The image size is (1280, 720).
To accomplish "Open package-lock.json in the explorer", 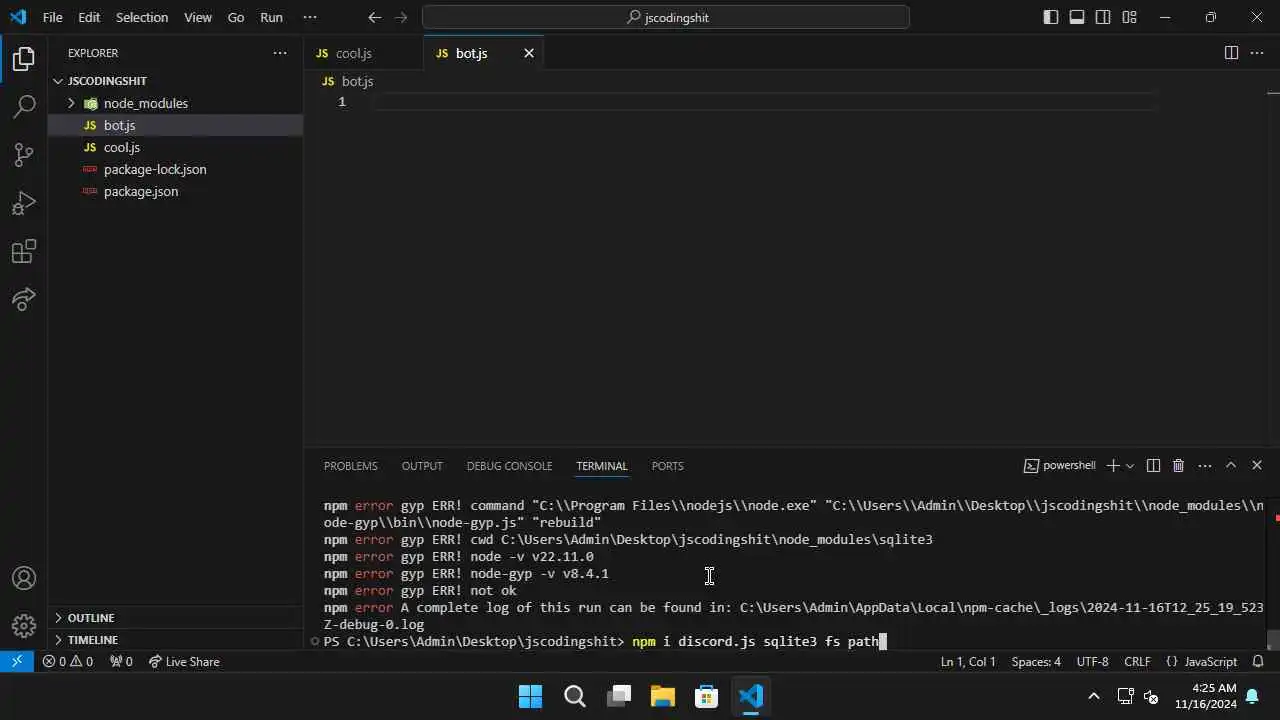I will click(175, 169).
